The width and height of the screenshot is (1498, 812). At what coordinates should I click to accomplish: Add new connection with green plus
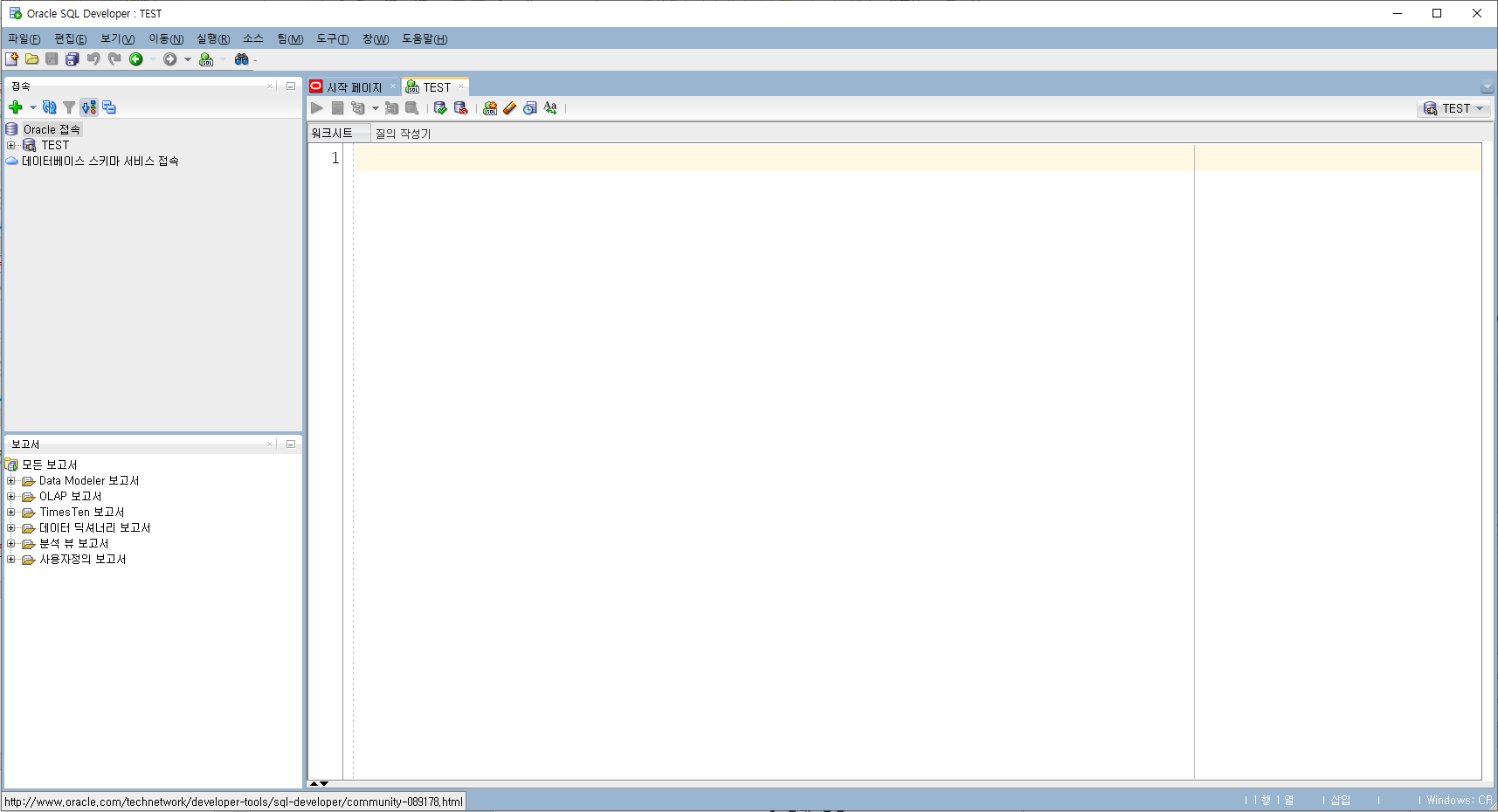coord(16,107)
